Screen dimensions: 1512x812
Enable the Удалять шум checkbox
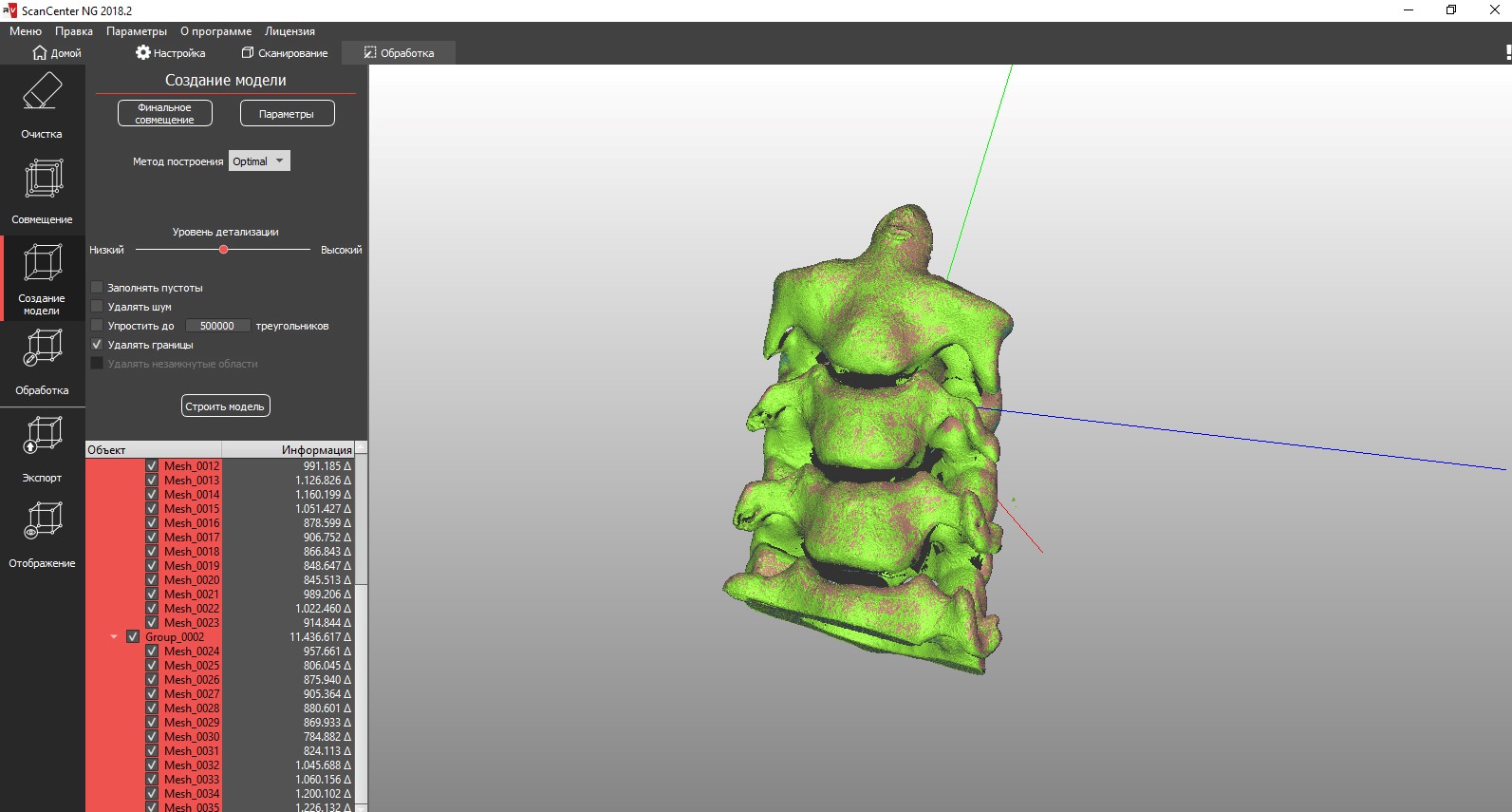coord(97,307)
